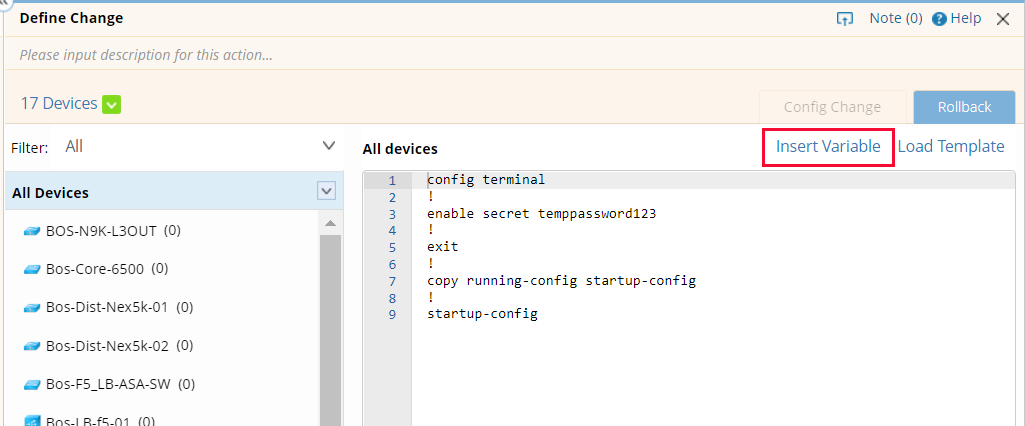
Task: Click the BOS-N9K-L3OUT device icon
Action: [32, 231]
